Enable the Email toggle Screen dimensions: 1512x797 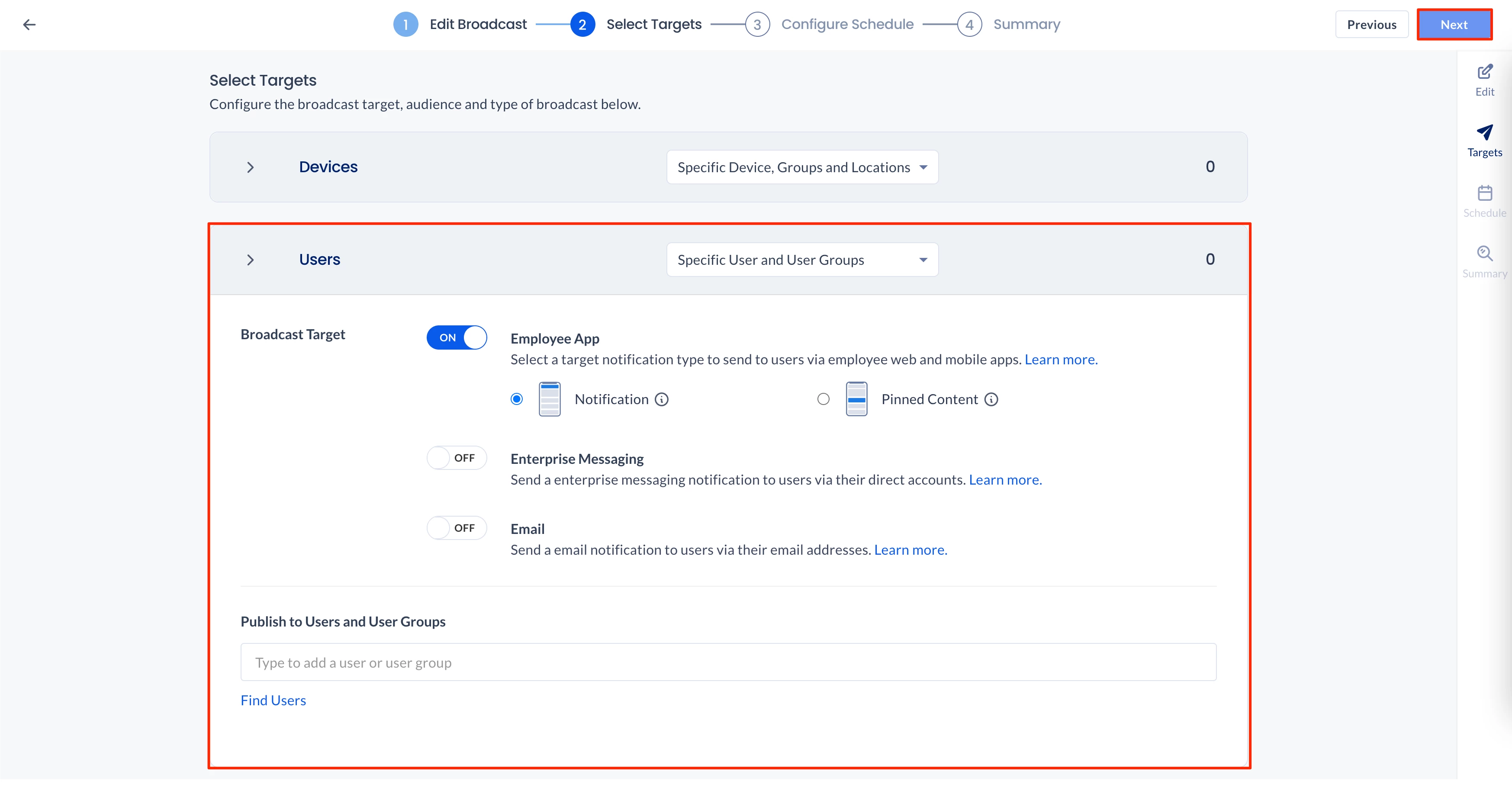(457, 528)
